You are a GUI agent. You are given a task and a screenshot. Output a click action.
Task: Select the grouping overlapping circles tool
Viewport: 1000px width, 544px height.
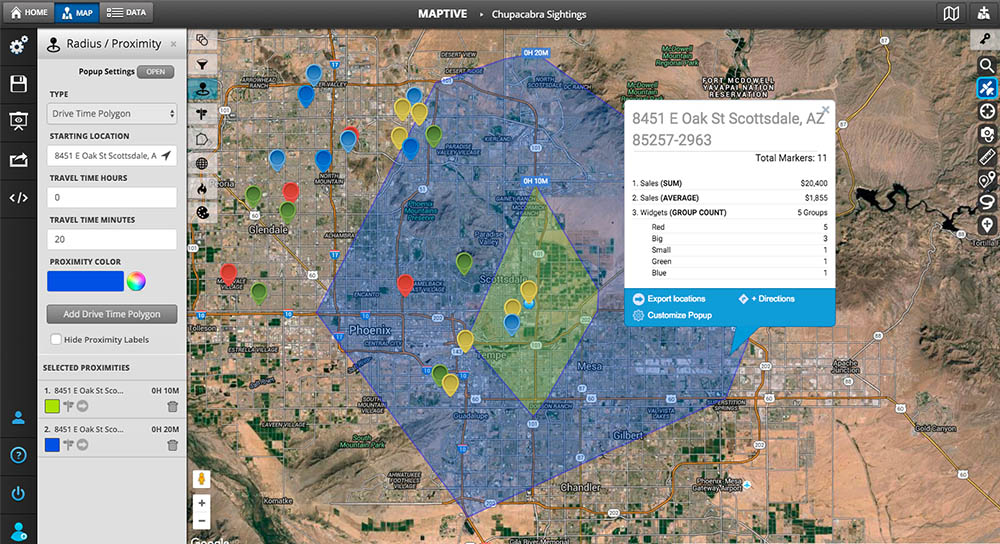tap(202, 40)
